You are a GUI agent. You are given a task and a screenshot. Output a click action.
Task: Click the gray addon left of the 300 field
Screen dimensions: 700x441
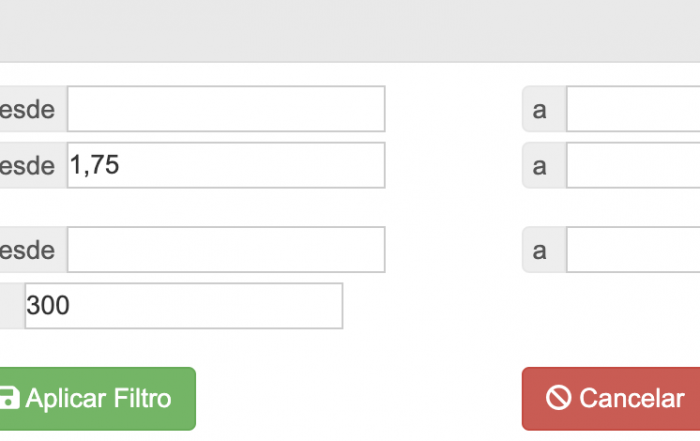(x=11, y=306)
